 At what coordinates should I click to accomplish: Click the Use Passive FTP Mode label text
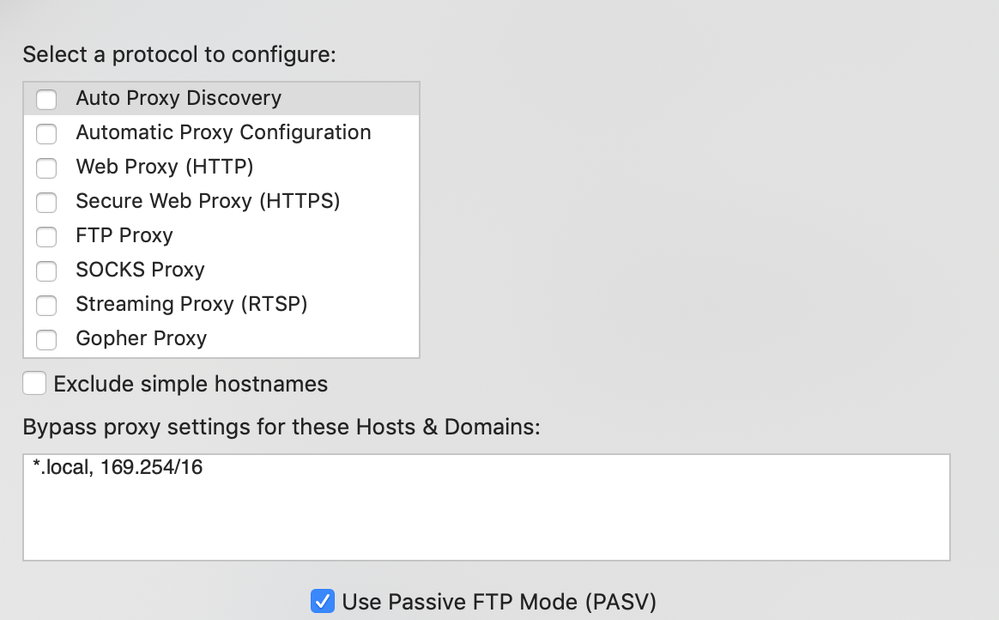499,602
